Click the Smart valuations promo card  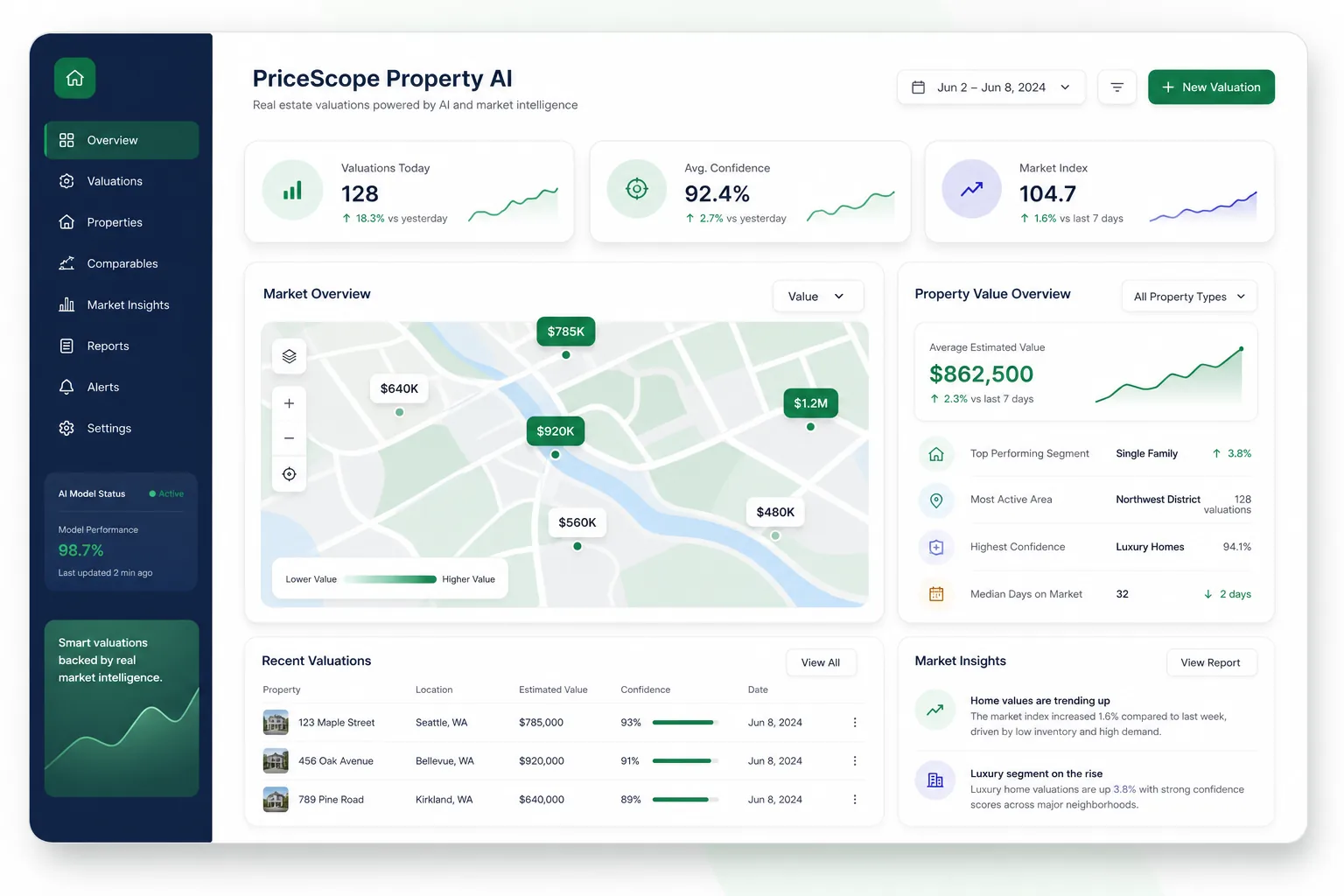tap(122, 709)
